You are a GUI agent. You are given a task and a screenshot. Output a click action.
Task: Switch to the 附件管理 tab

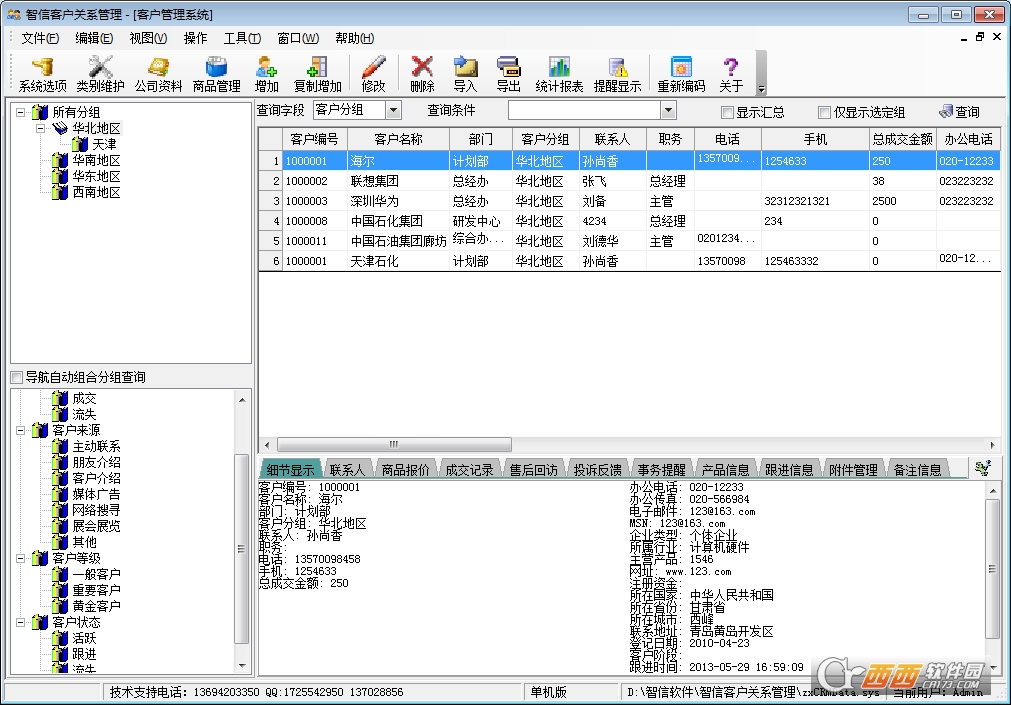tap(854, 470)
